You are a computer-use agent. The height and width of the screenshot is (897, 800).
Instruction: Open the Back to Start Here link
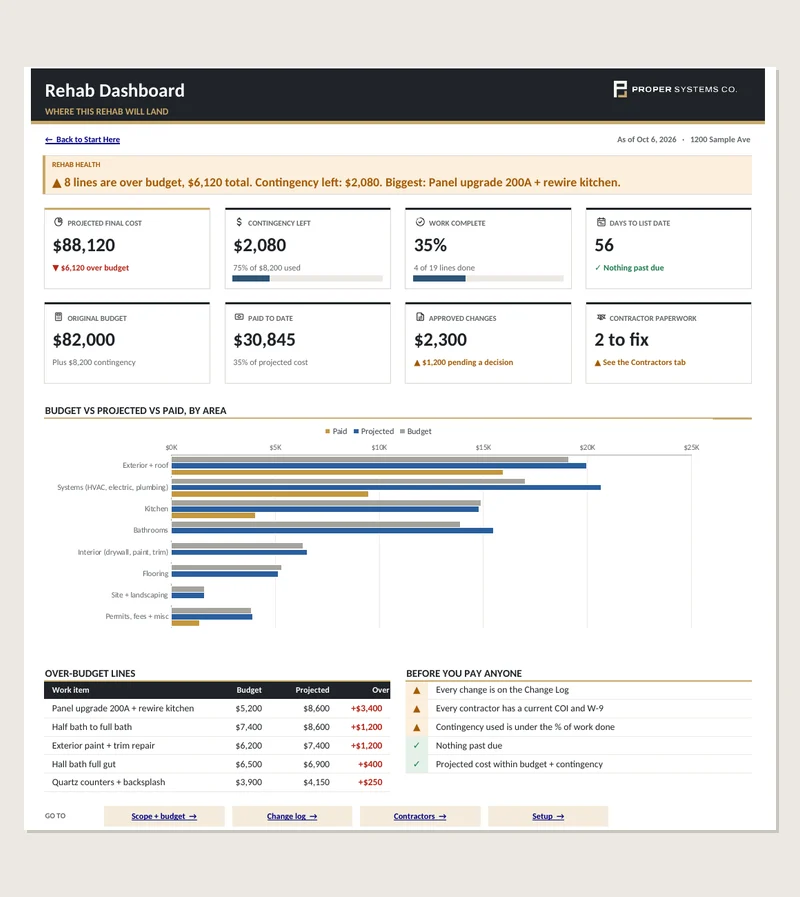click(x=82, y=140)
